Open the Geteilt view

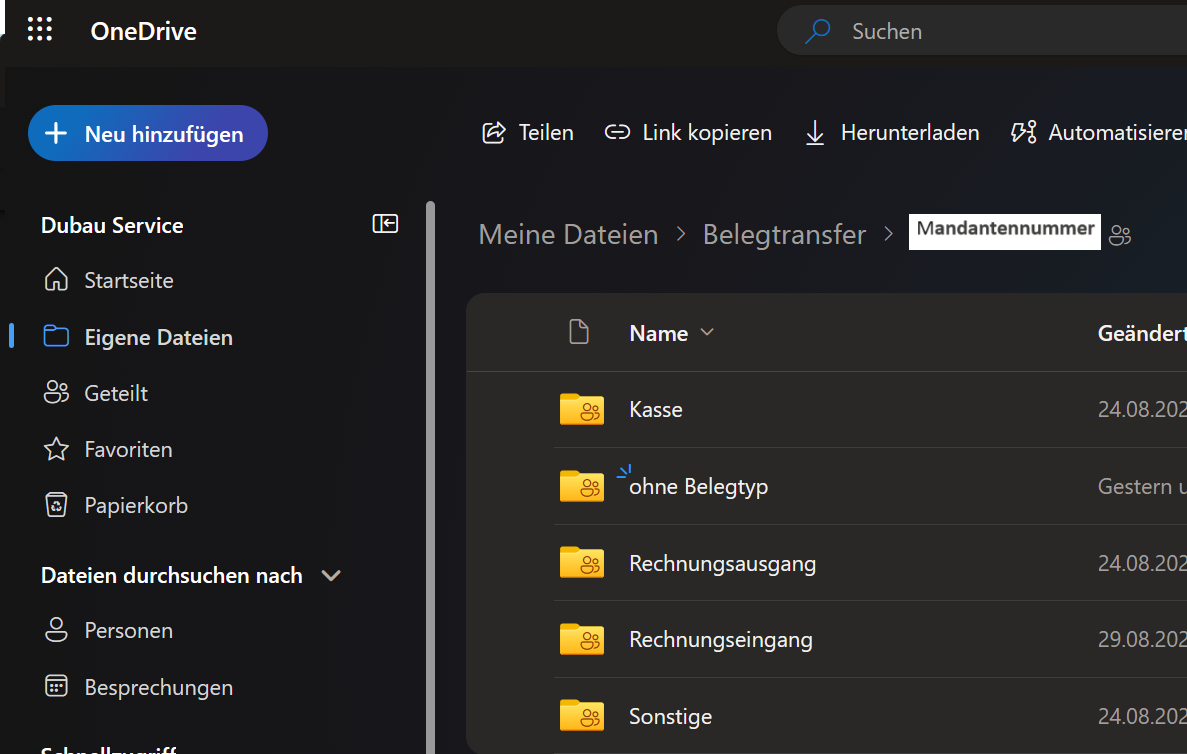(116, 393)
